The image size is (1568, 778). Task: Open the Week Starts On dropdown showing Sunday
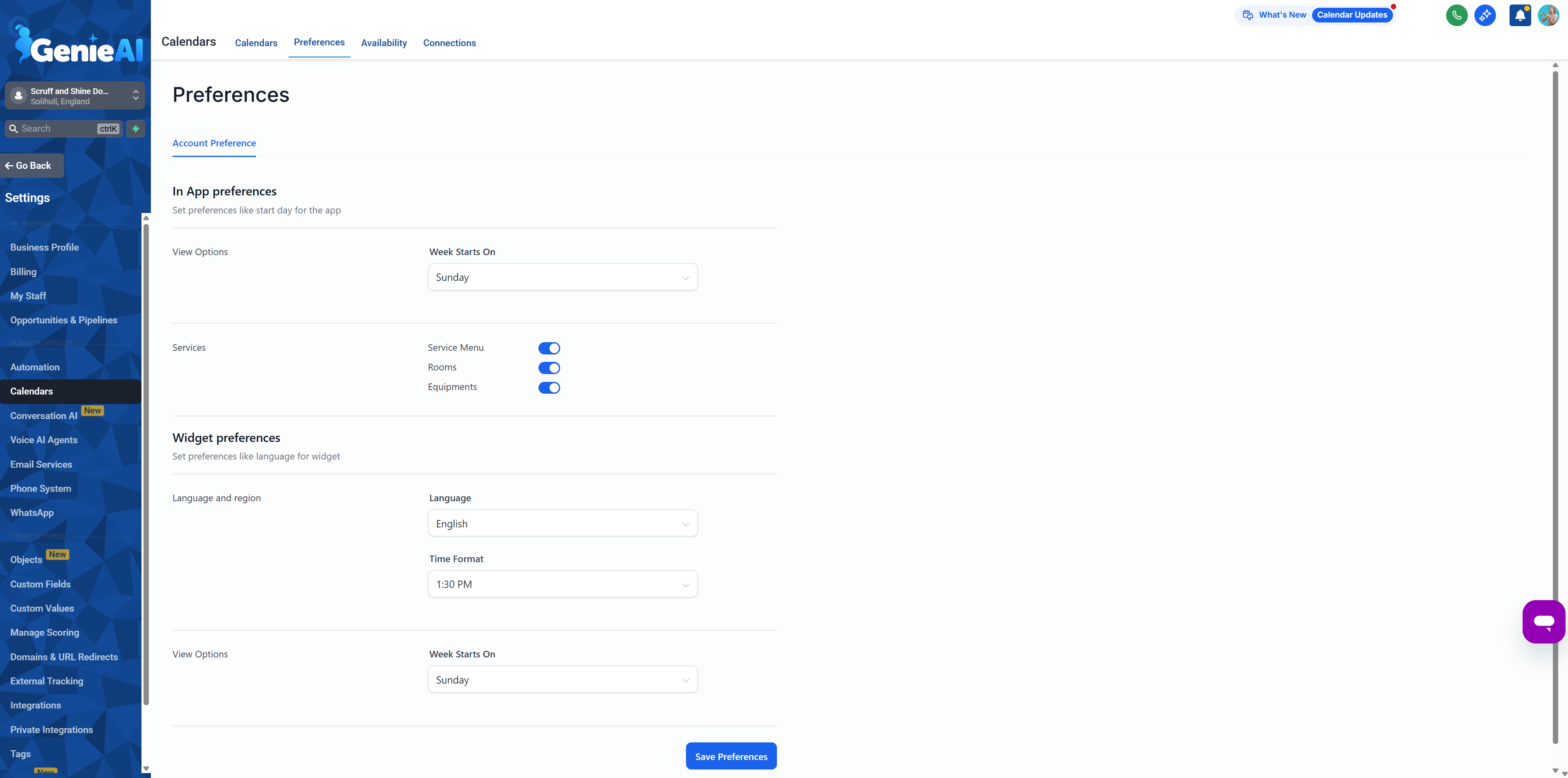click(x=562, y=276)
